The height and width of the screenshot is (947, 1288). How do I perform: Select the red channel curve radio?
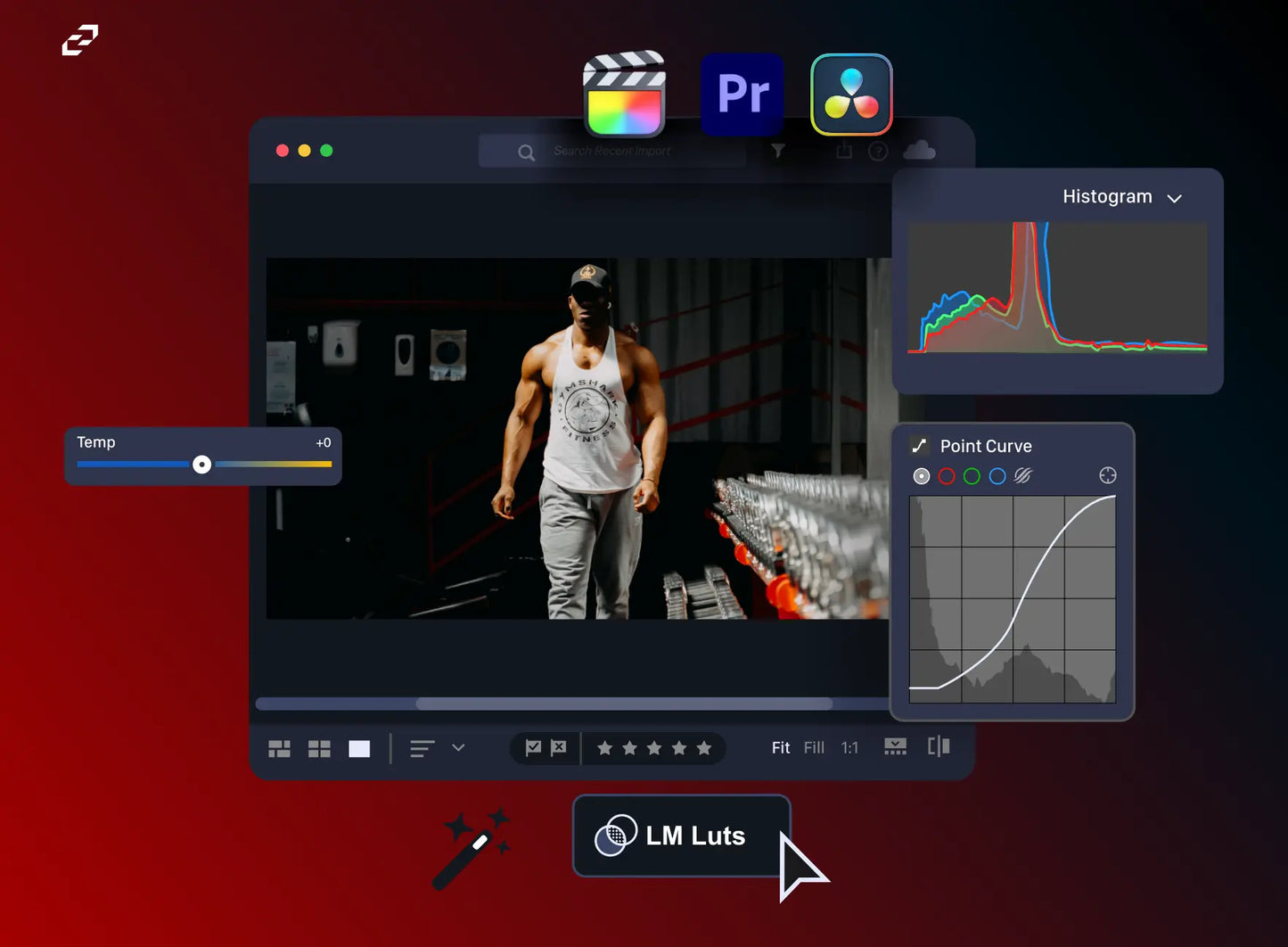click(947, 477)
